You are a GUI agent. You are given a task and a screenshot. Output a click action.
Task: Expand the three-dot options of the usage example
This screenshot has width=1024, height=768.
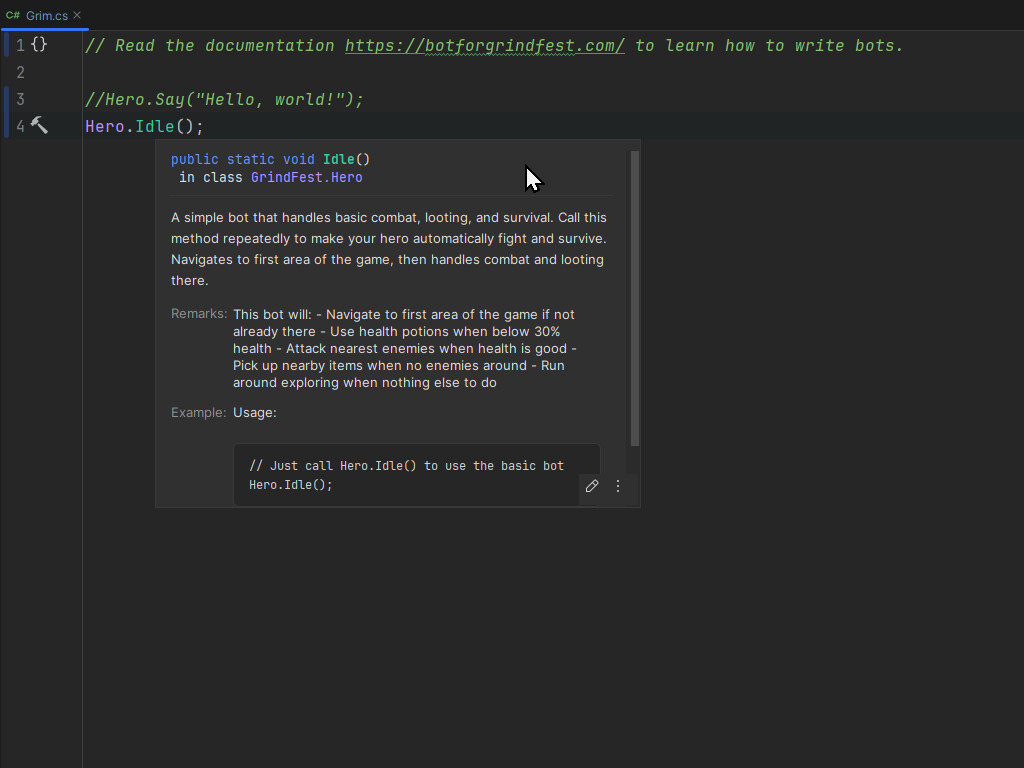pos(617,486)
